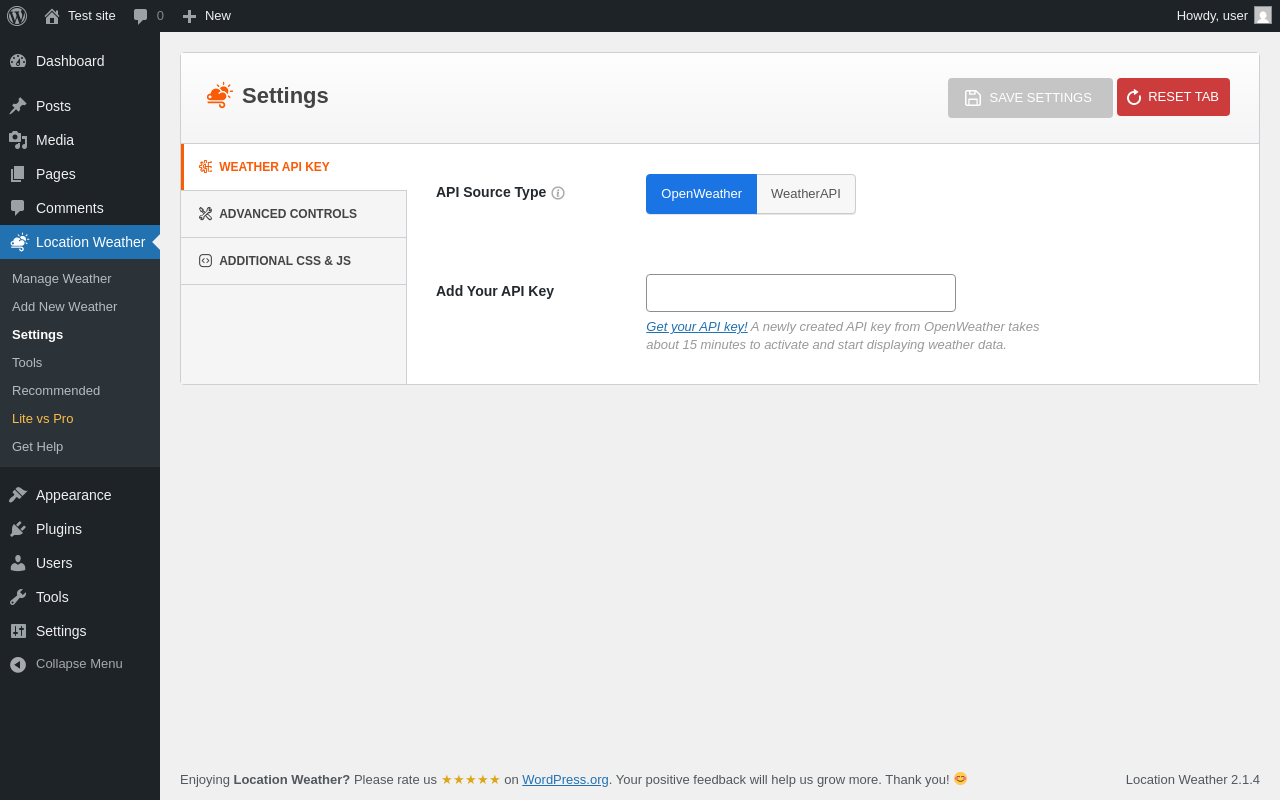The width and height of the screenshot is (1280, 800).
Task: Click the Save Settings button
Action: (1029, 98)
